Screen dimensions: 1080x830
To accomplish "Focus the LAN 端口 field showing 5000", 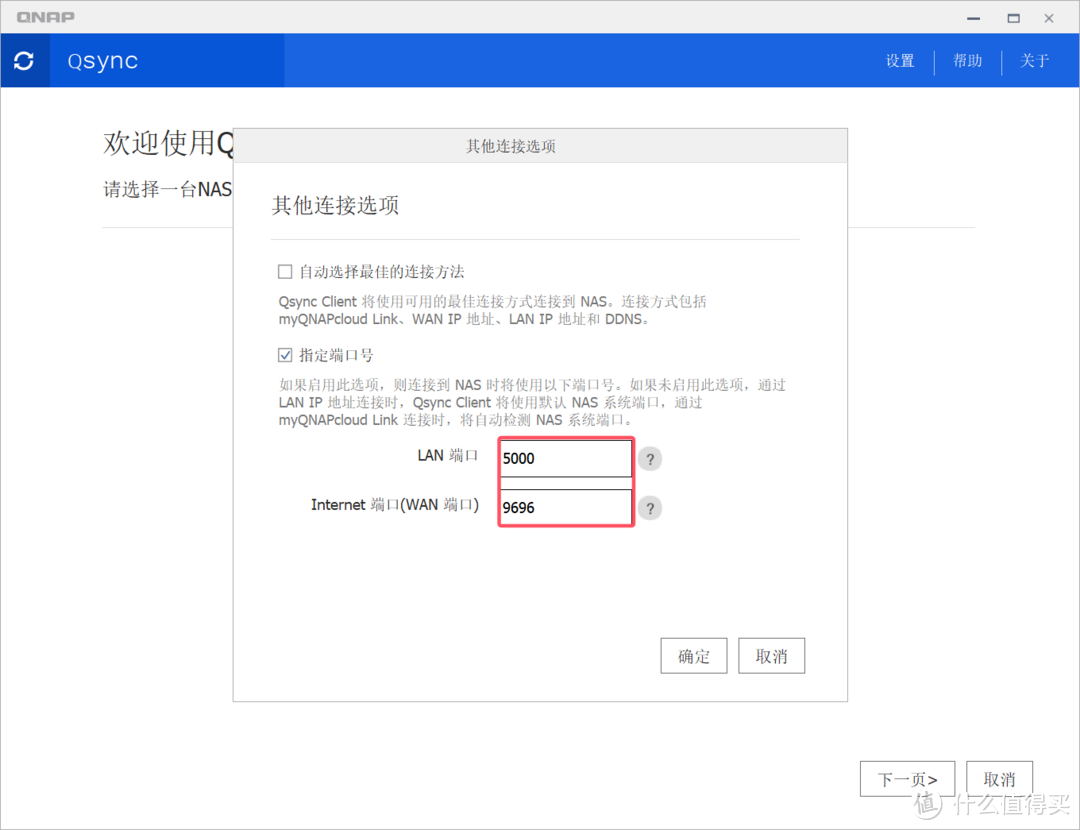I will 565,458.
